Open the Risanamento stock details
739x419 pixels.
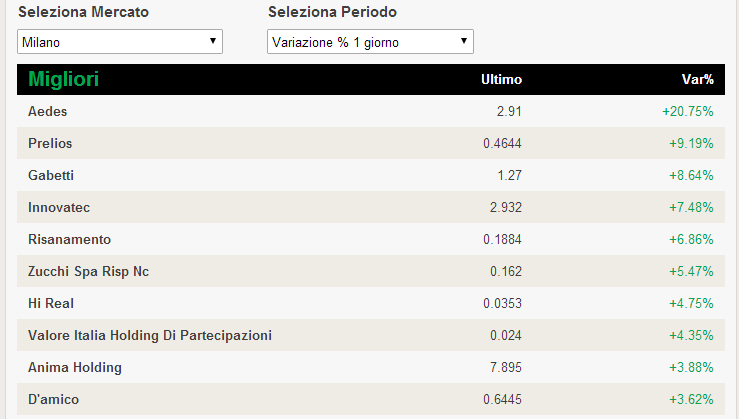69,240
